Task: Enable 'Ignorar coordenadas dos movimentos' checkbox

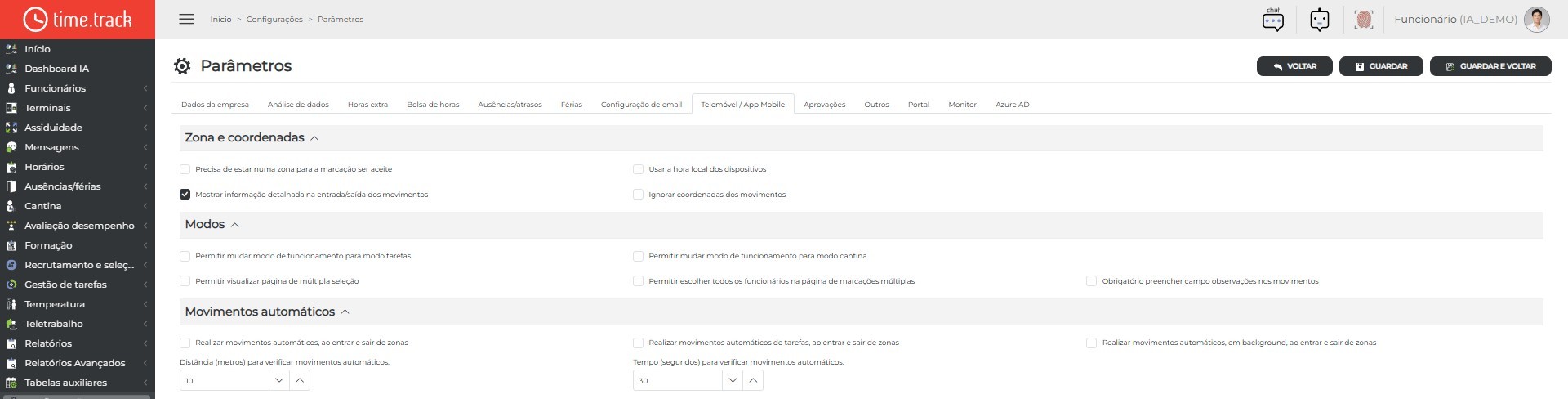Action: 638,195
